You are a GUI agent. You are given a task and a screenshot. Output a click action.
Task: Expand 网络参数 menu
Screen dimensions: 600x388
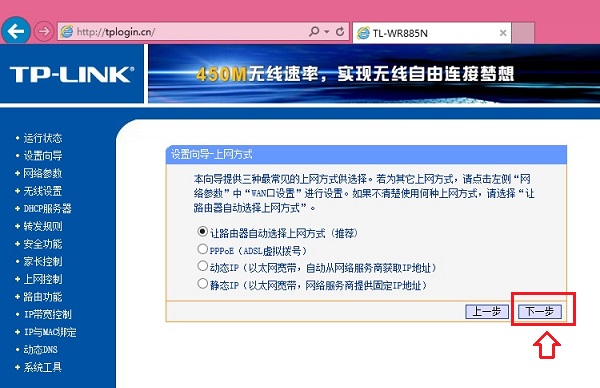(42, 173)
